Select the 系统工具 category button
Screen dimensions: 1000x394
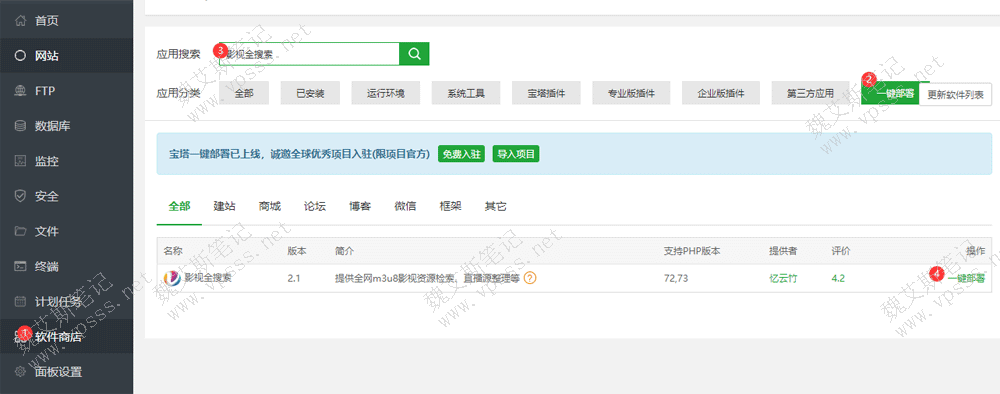coord(466,93)
